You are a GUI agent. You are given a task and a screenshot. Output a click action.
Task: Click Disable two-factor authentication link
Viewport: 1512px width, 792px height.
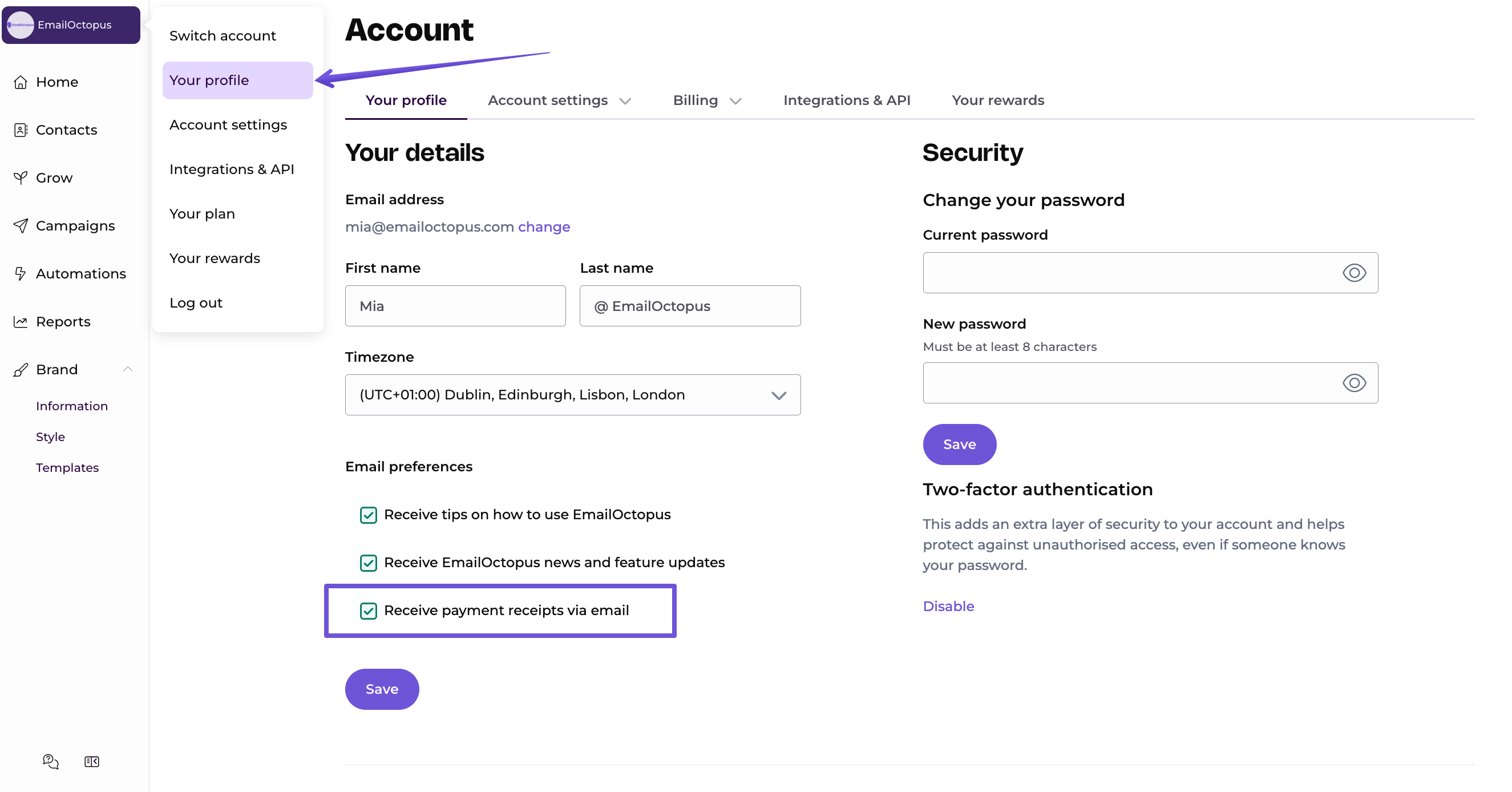click(x=948, y=607)
